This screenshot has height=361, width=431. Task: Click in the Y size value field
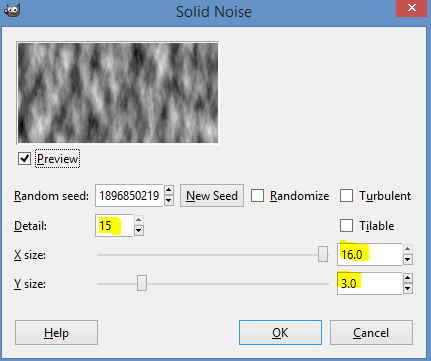pyautogui.click(x=369, y=284)
